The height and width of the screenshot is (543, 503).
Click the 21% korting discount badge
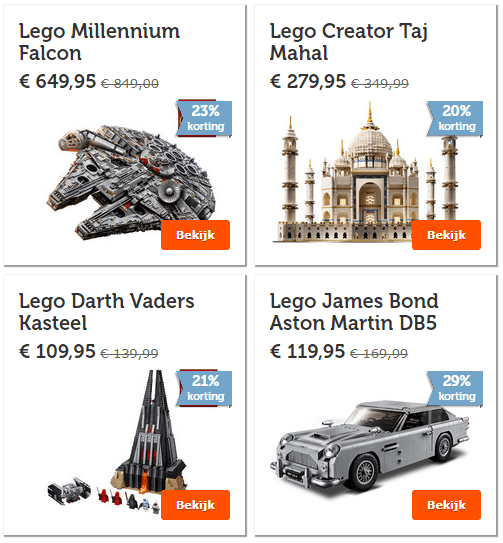[204, 389]
